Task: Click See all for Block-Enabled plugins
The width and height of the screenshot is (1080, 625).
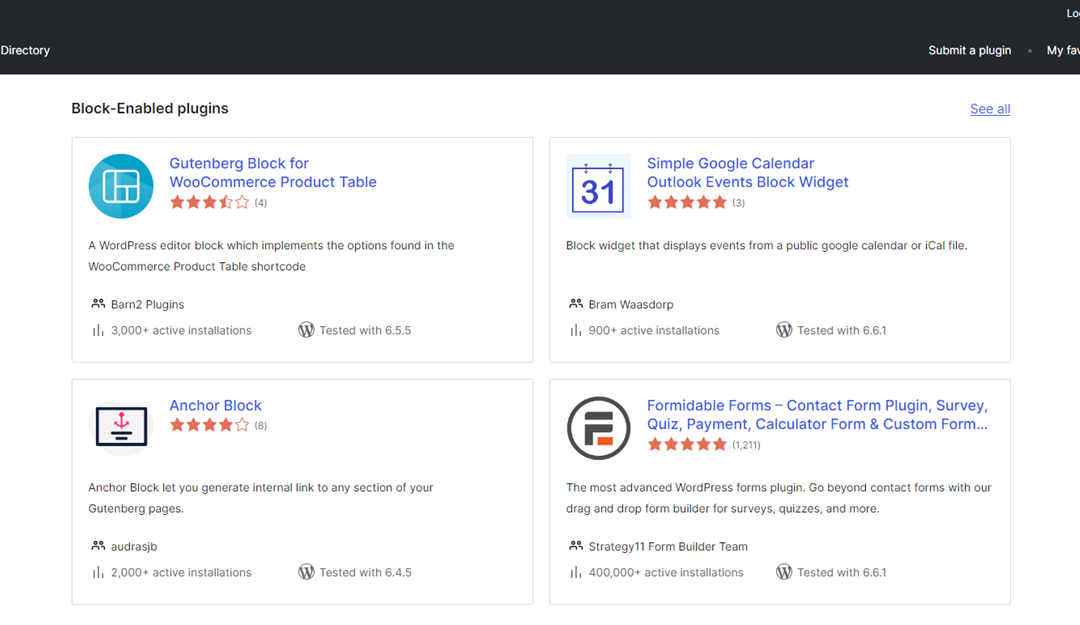Action: pos(989,109)
